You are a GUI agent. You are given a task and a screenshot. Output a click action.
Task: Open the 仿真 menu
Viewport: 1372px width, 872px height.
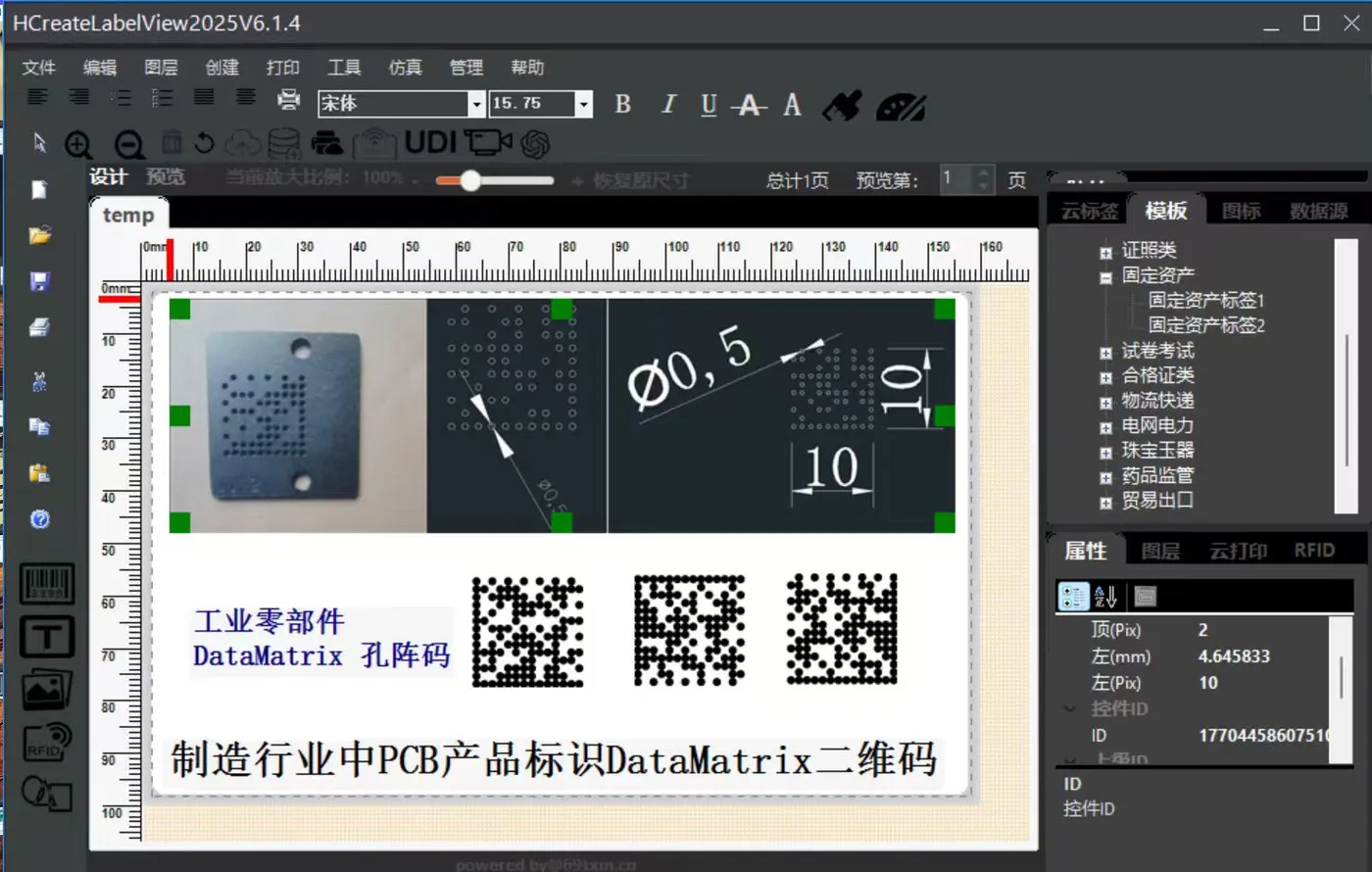coord(405,68)
